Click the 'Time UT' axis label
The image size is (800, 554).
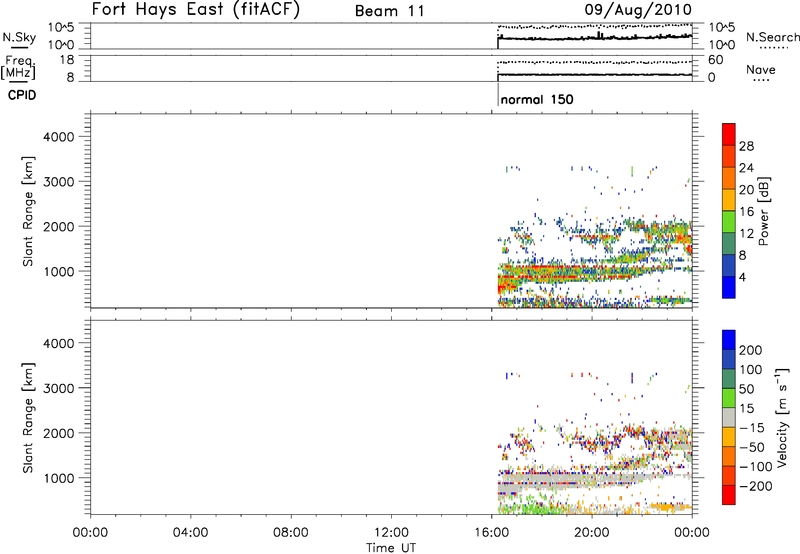coord(391,547)
